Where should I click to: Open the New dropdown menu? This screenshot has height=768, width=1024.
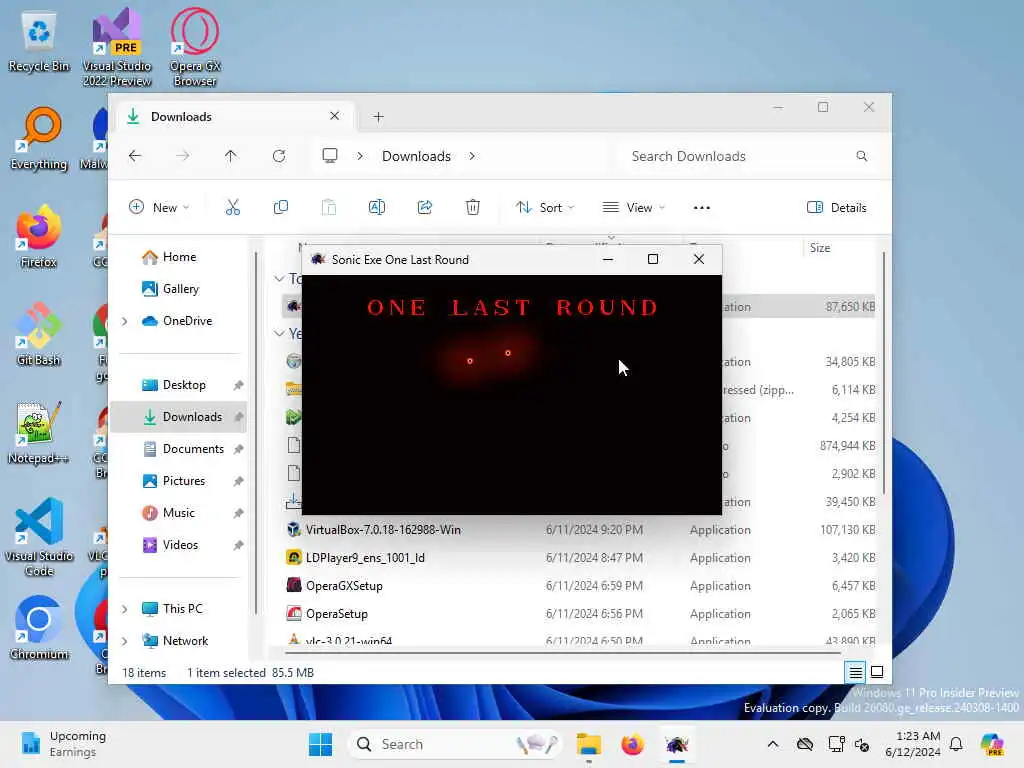pyautogui.click(x=159, y=208)
